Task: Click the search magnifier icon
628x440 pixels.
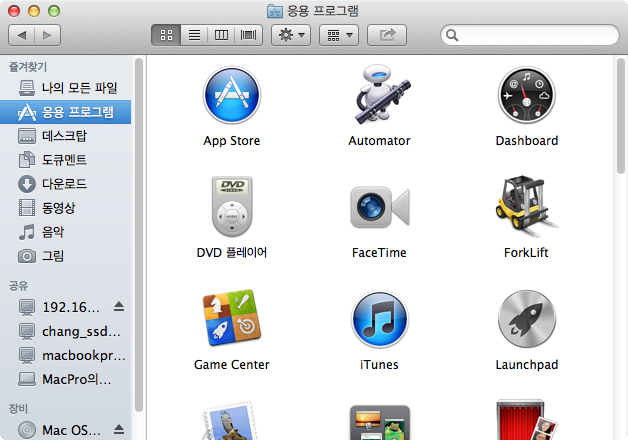Action: tap(452, 35)
